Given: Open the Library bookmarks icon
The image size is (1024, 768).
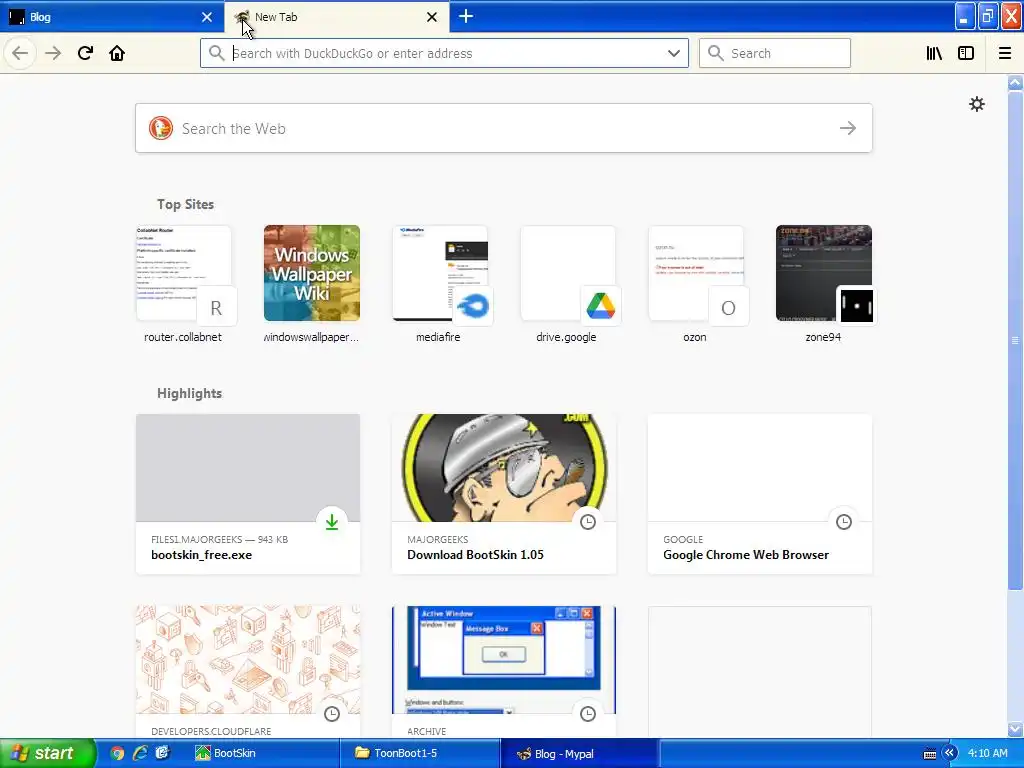Looking at the screenshot, I should click(934, 53).
